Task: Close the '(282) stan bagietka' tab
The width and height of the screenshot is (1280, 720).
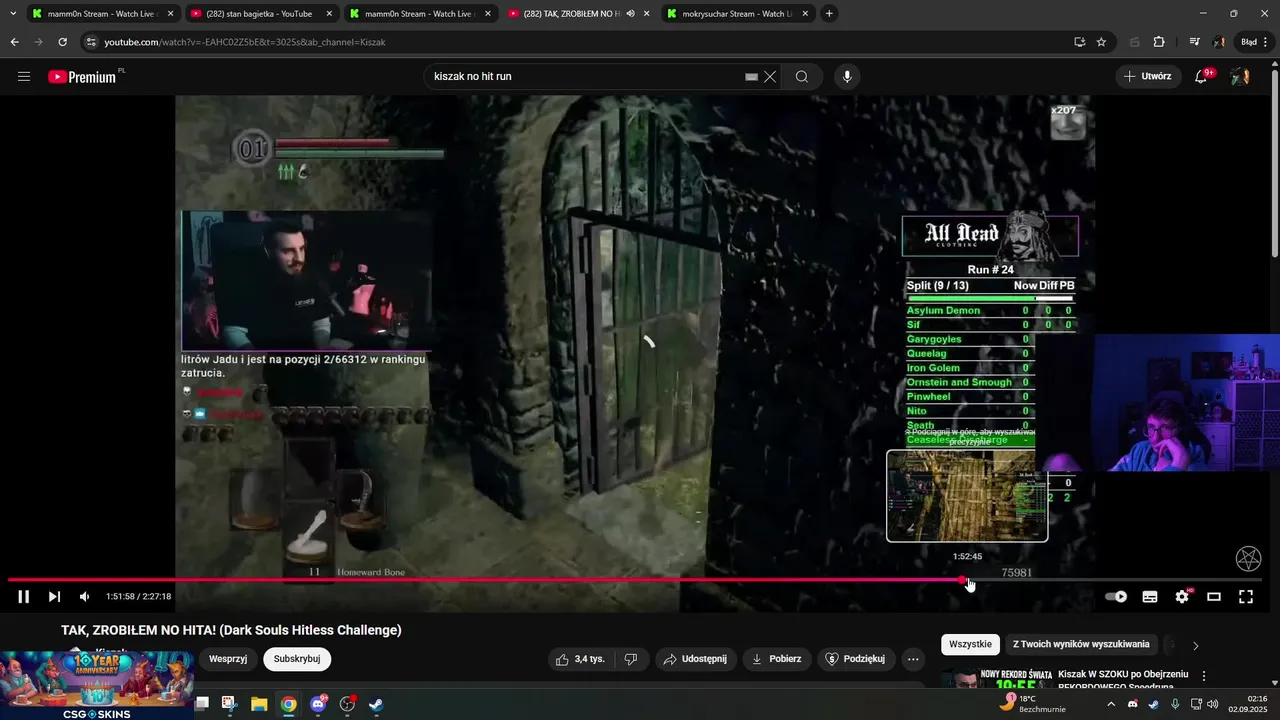Action: (x=328, y=14)
